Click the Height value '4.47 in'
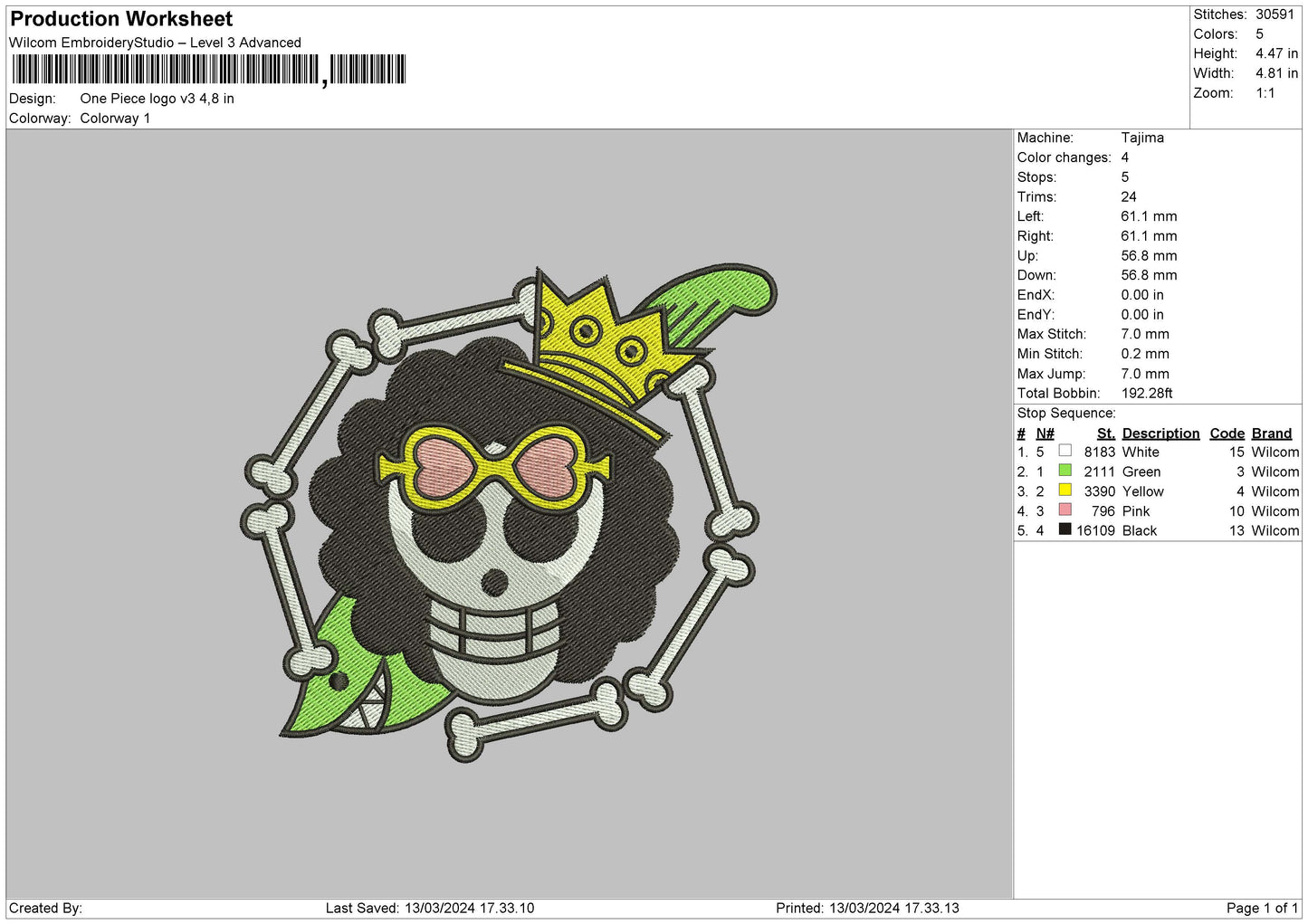This screenshot has height=924, width=1308. (x=1276, y=54)
